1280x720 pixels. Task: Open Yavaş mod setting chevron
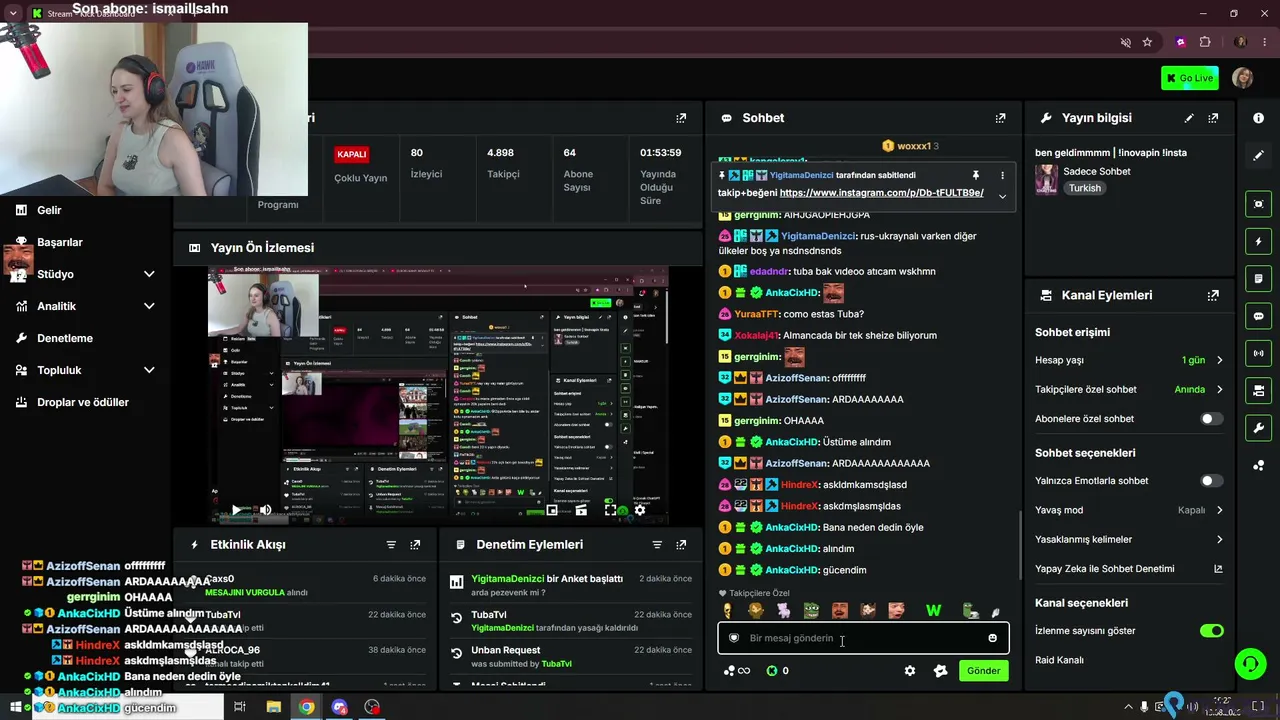click(x=1219, y=510)
